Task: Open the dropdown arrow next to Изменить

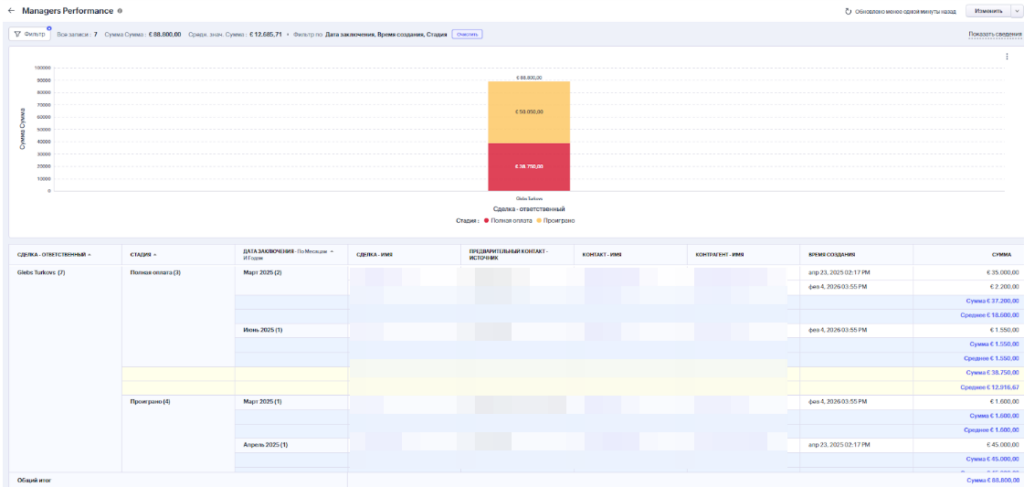Action: pyautogui.click(x=1015, y=11)
